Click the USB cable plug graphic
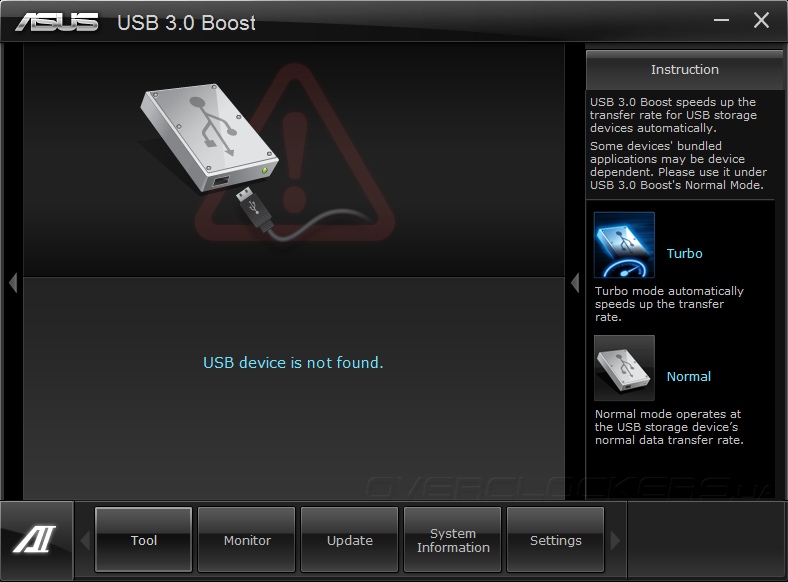 [255, 209]
